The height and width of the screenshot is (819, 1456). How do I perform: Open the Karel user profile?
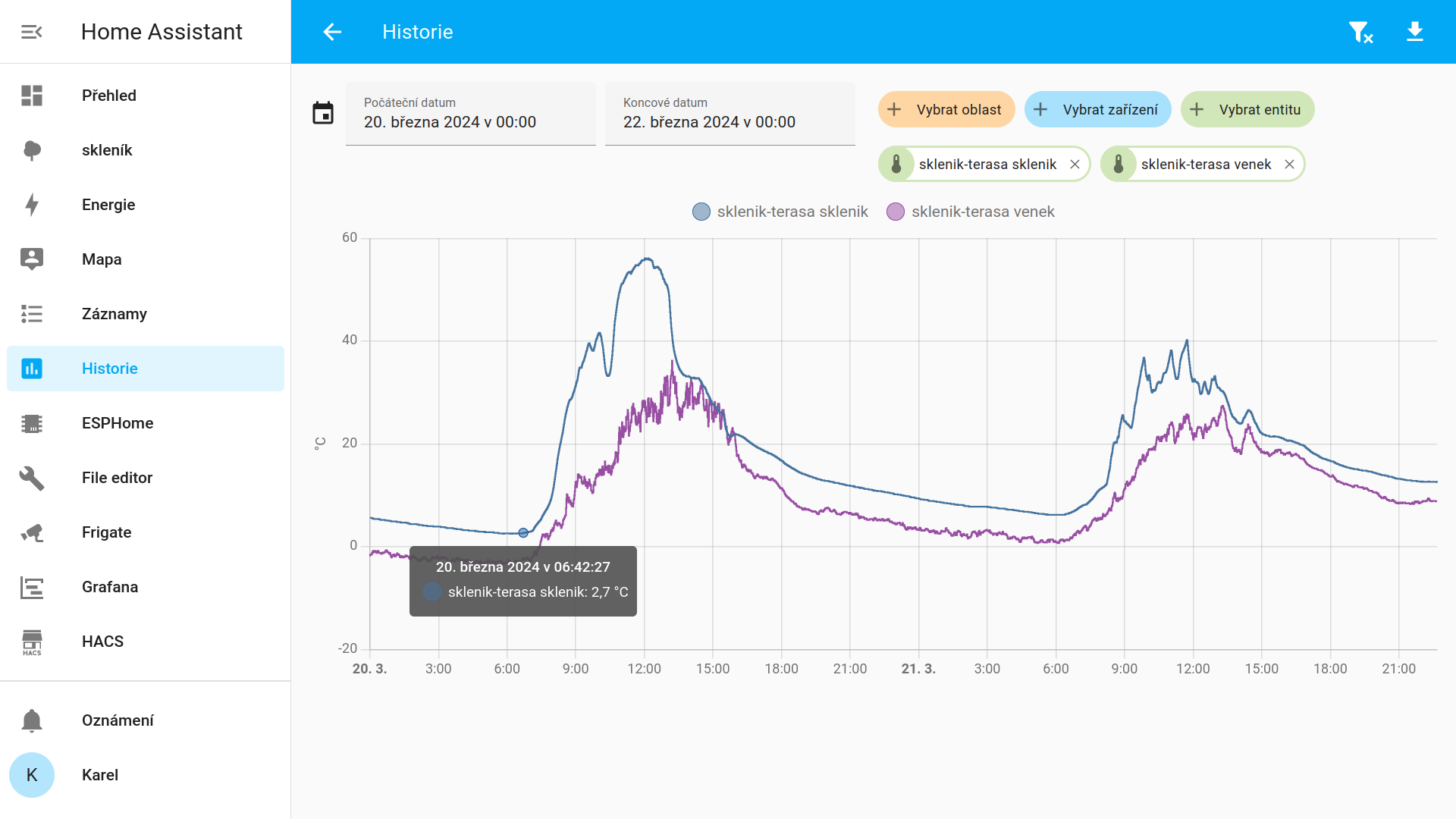pos(146,775)
